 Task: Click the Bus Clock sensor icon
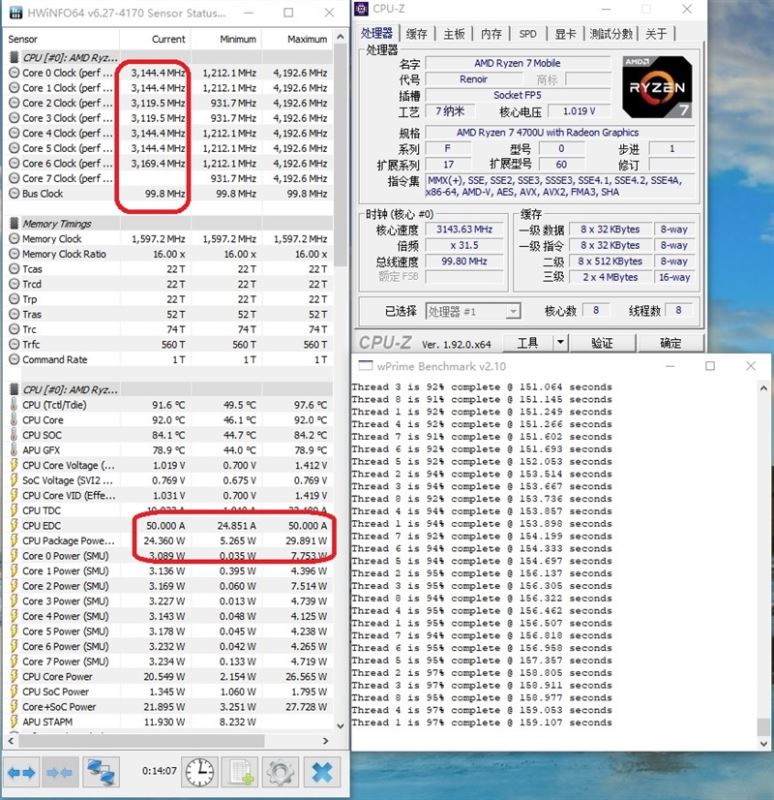pos(14,194)
